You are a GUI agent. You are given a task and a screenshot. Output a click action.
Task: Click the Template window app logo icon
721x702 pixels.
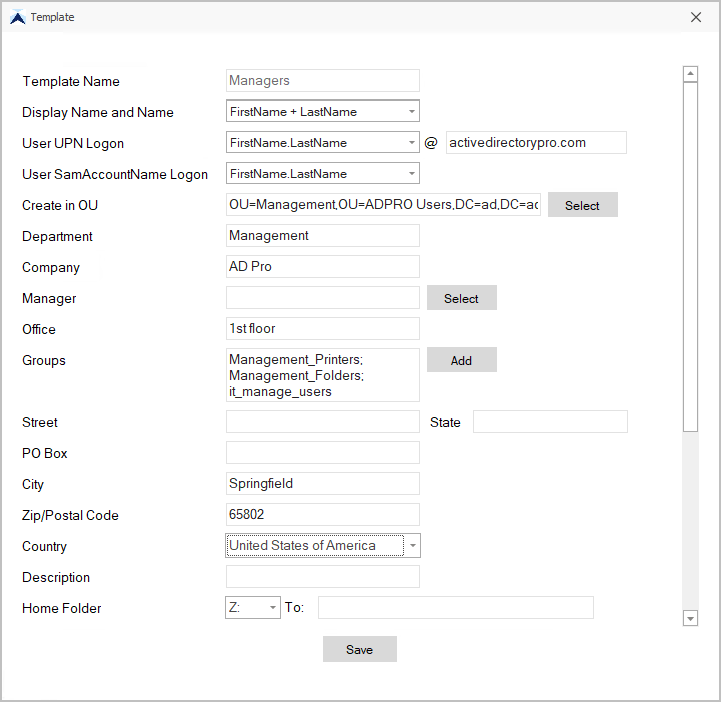17,17
